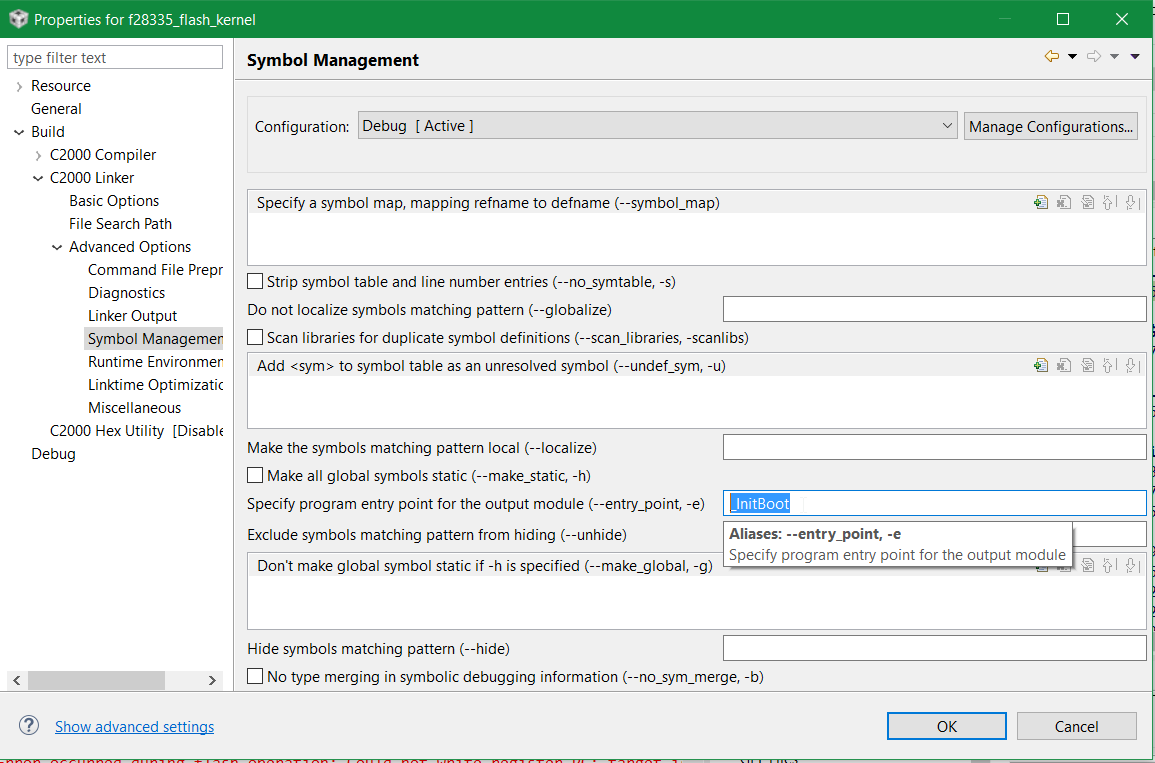Click the symbol_map list box area
The height and width of the screenshot is (763, 1155).
tap(696, 239)
